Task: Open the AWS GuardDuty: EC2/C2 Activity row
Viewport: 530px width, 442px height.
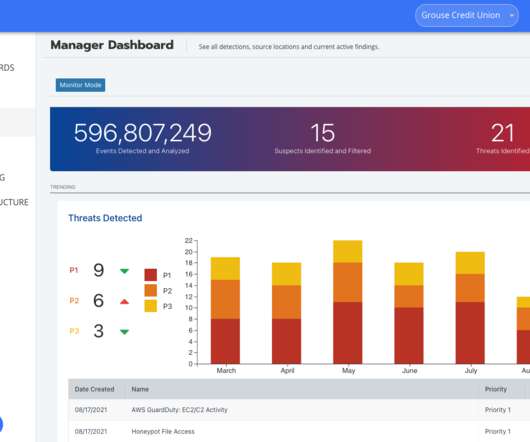Action: point(299,410)
